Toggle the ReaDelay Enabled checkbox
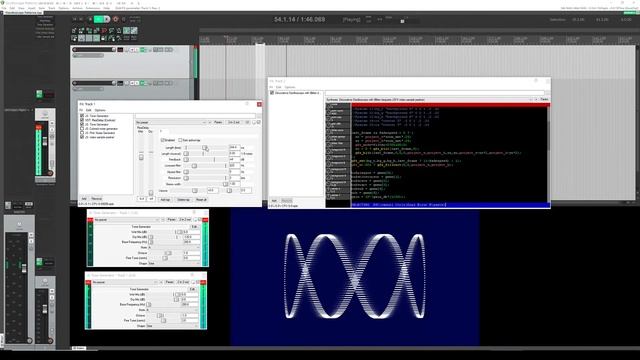Viewport: 640px width, 360px height. [162, 140]
